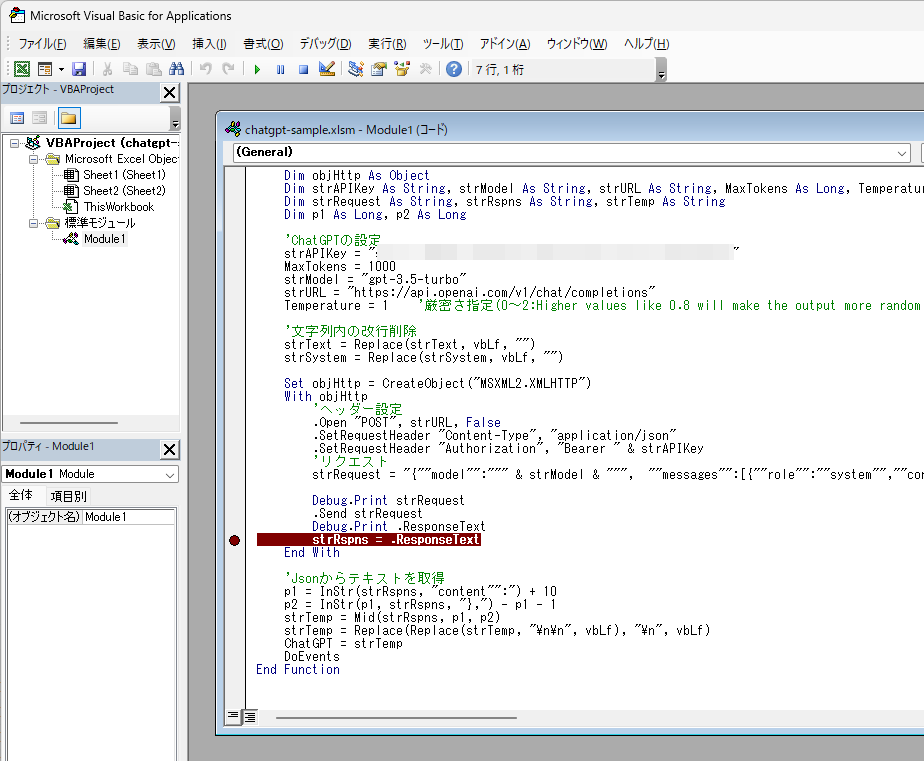924x761 pixels.
Task: Select ThisWorkbook in the project tree
Action: click(x=118, y=207)
